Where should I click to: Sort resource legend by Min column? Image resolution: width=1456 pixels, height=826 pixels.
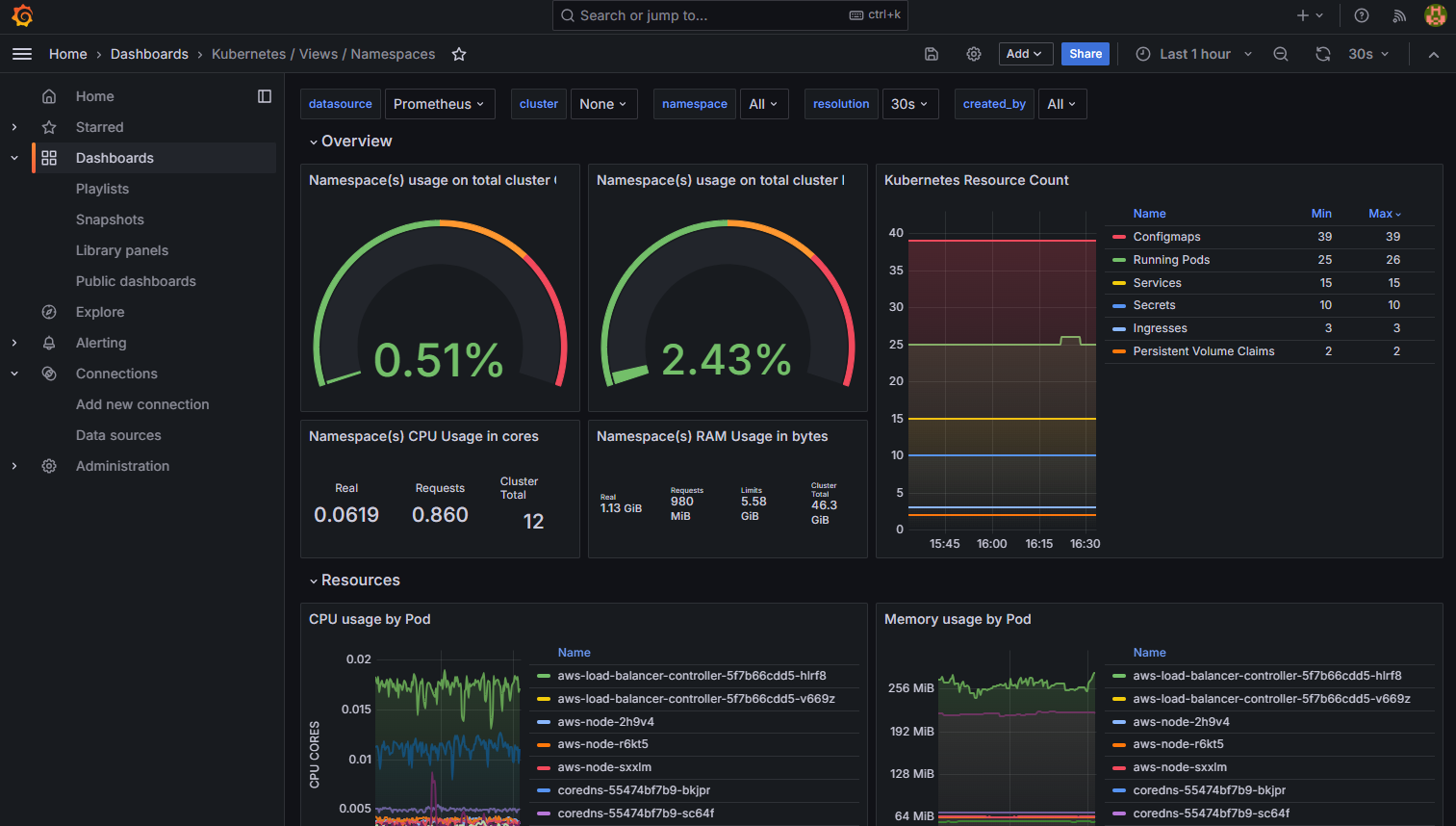click(x=1321, y=214)
